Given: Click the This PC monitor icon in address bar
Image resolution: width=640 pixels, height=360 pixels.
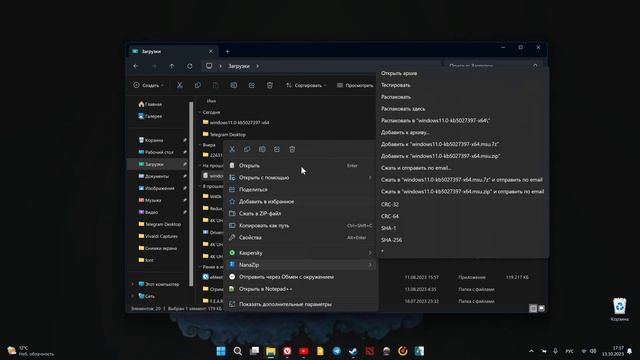Looking at the screenshot, I should coord(209,66).
